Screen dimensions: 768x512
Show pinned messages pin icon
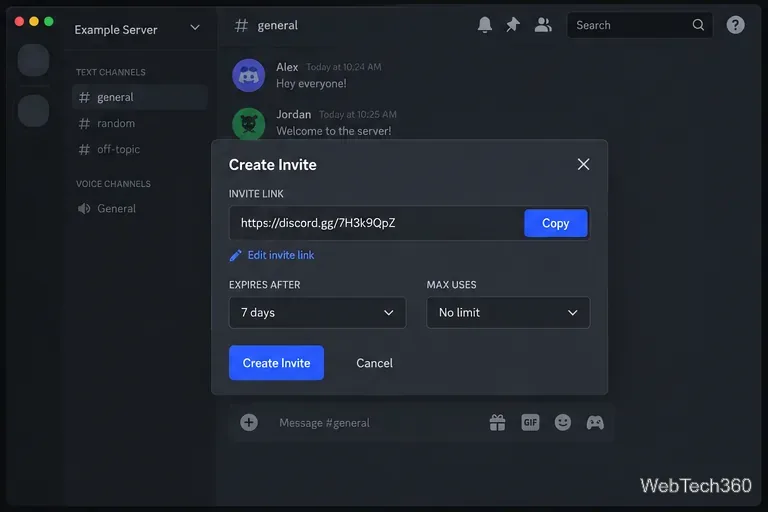(x=513, y=24)
